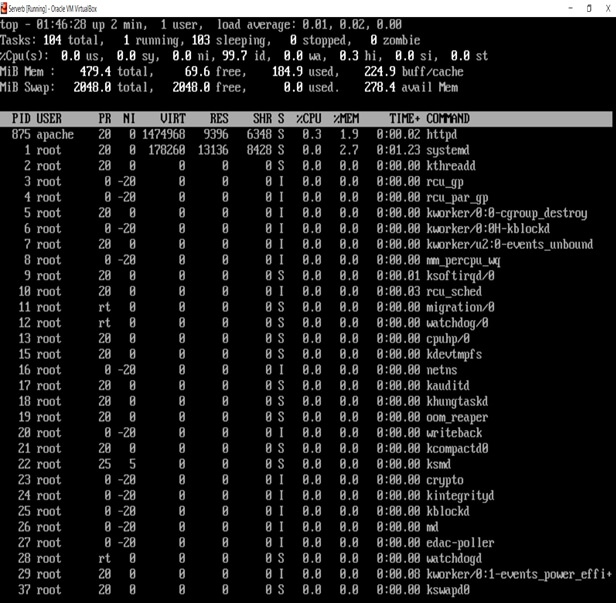This screenshot has width=616, height=603.
Task: Click the 0:01.23 TIME+ value
Action: click(398, 150)
